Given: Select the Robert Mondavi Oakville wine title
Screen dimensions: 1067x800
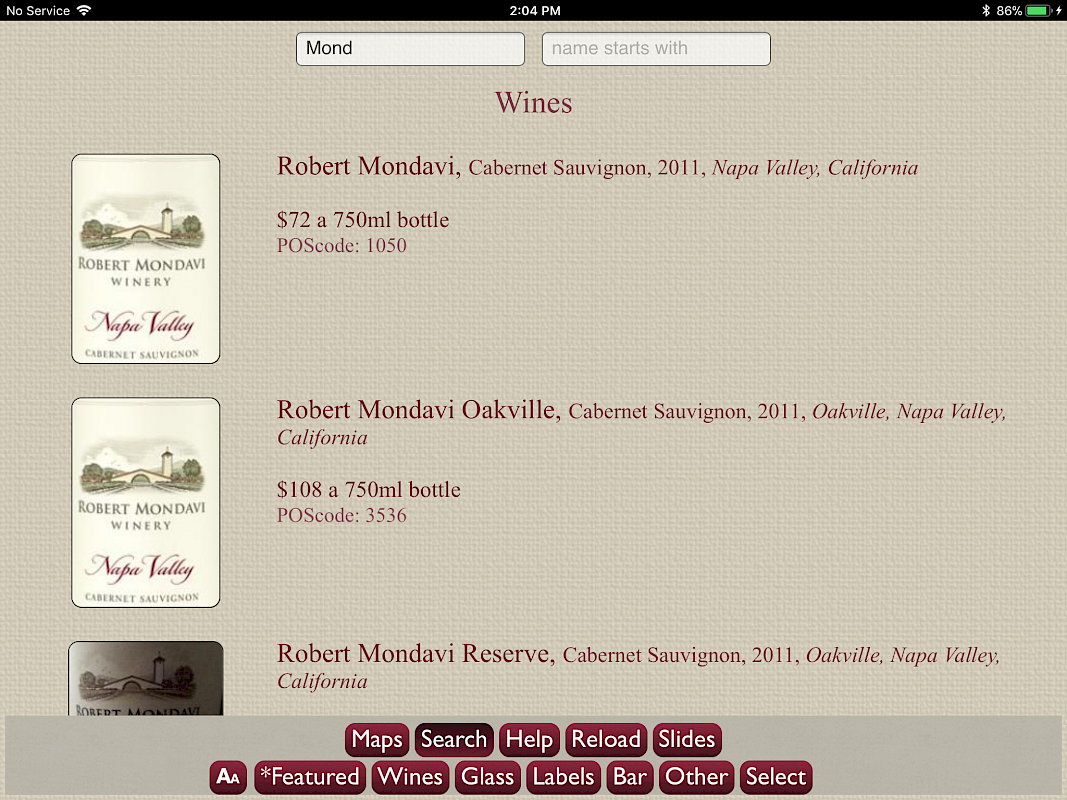Looking at the screenshot, I should tap(641, 423).
